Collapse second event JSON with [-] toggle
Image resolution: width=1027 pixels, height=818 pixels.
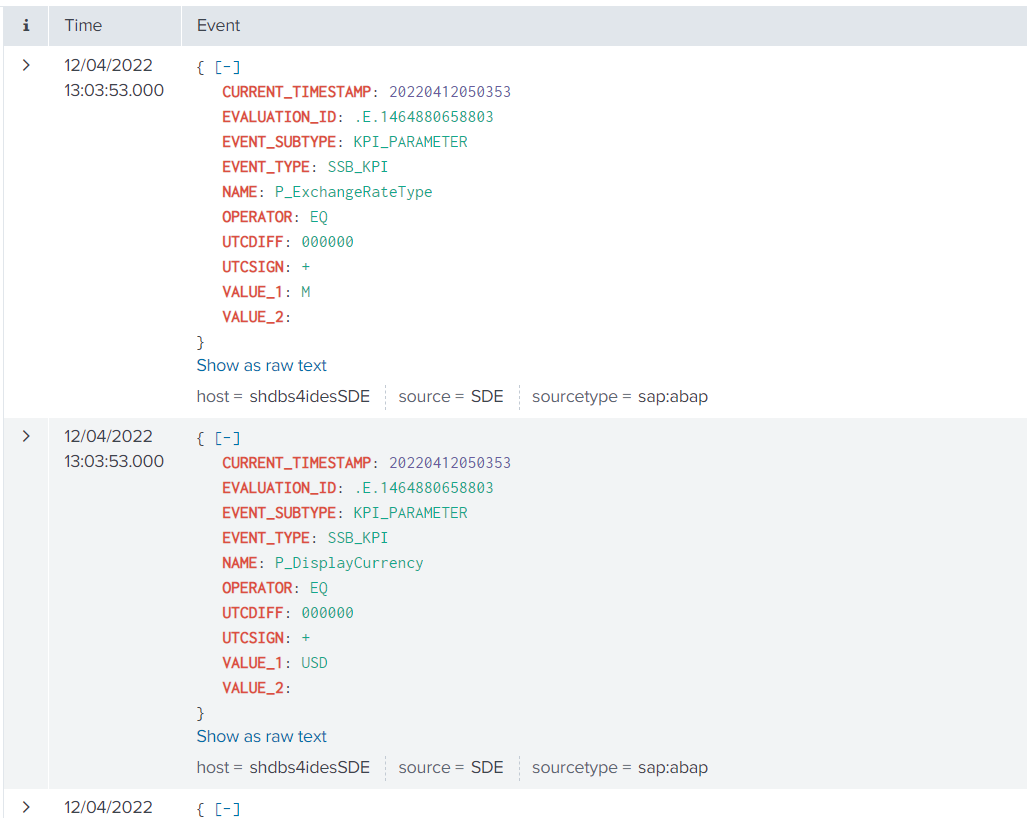(x=229, y=438)
